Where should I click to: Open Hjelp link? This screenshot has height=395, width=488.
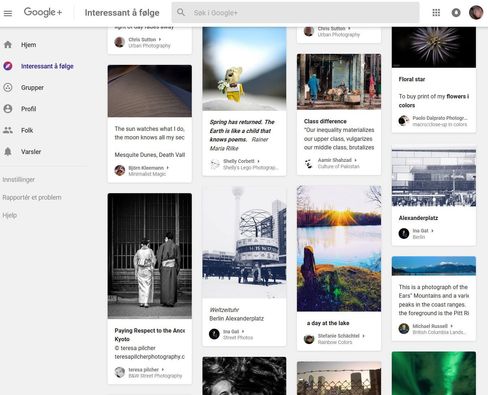tap(10, 215)
